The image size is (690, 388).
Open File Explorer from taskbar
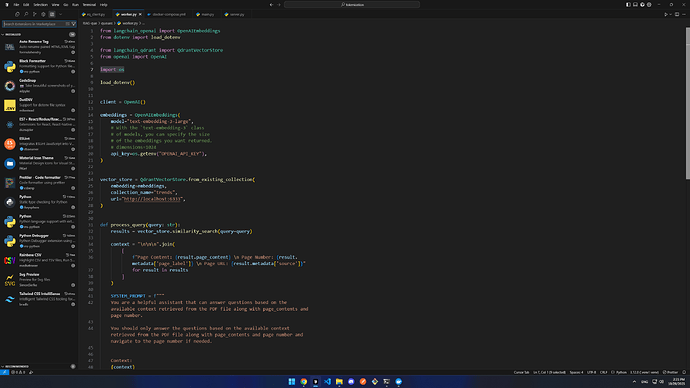click(339, 381)
